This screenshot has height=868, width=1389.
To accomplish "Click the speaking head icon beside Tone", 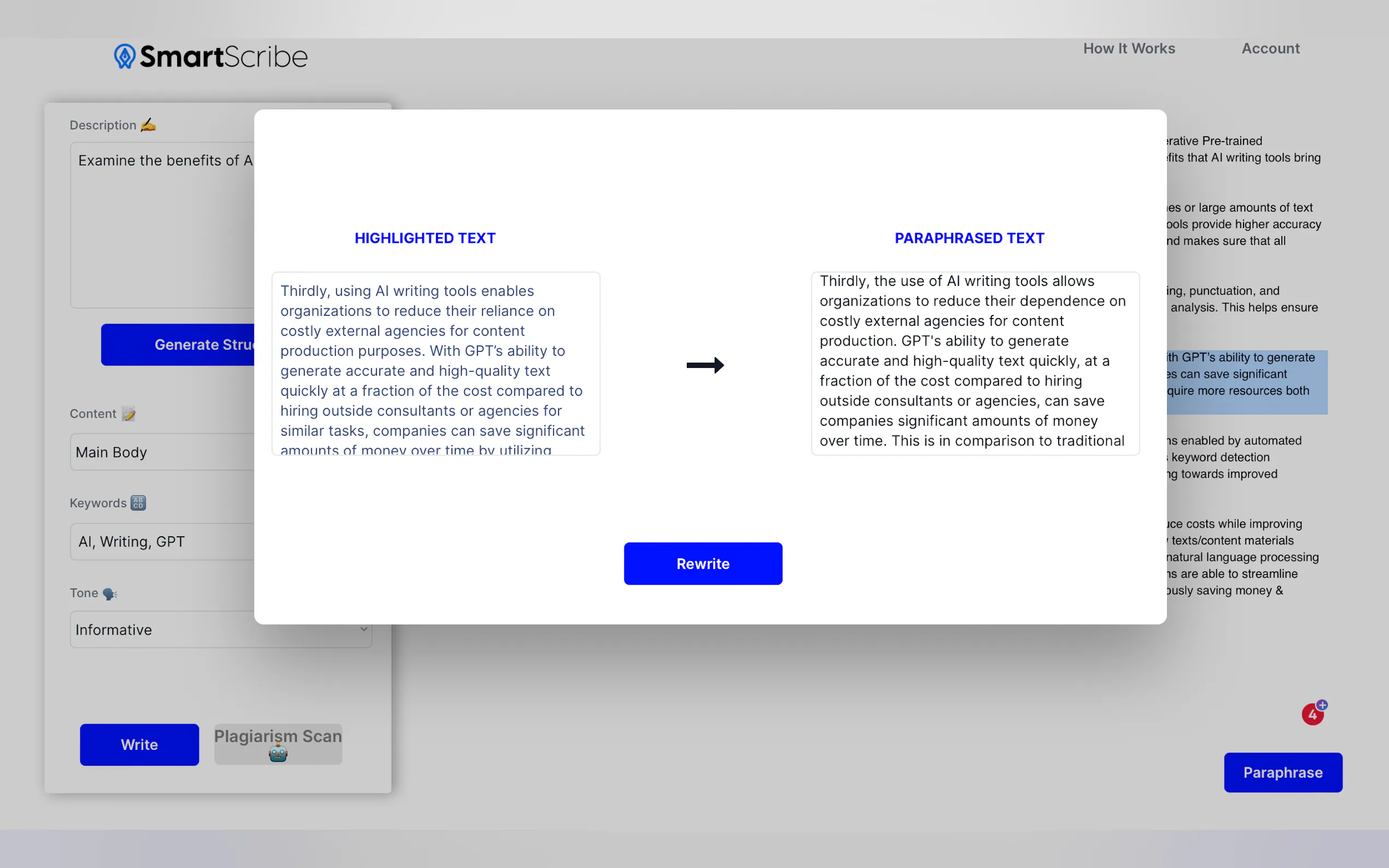I will [x=110, y=594].
